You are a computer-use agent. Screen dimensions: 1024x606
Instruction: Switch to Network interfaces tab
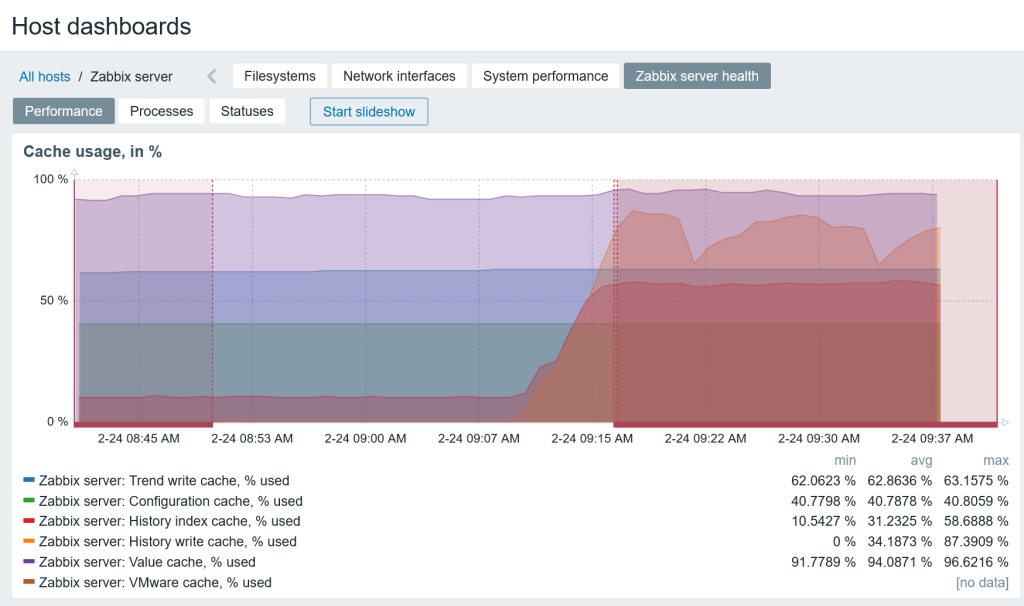399,76
